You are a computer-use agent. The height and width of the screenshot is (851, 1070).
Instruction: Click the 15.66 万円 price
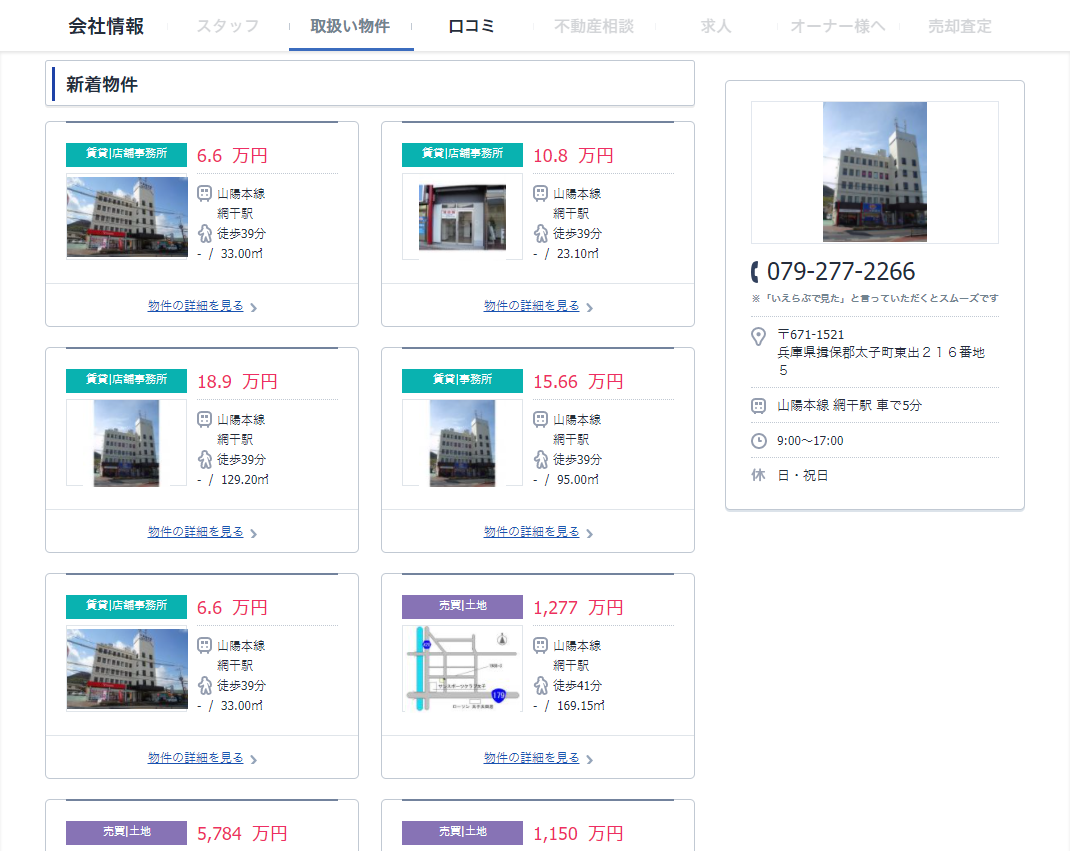pyautogui.click(x=578, y=381)
